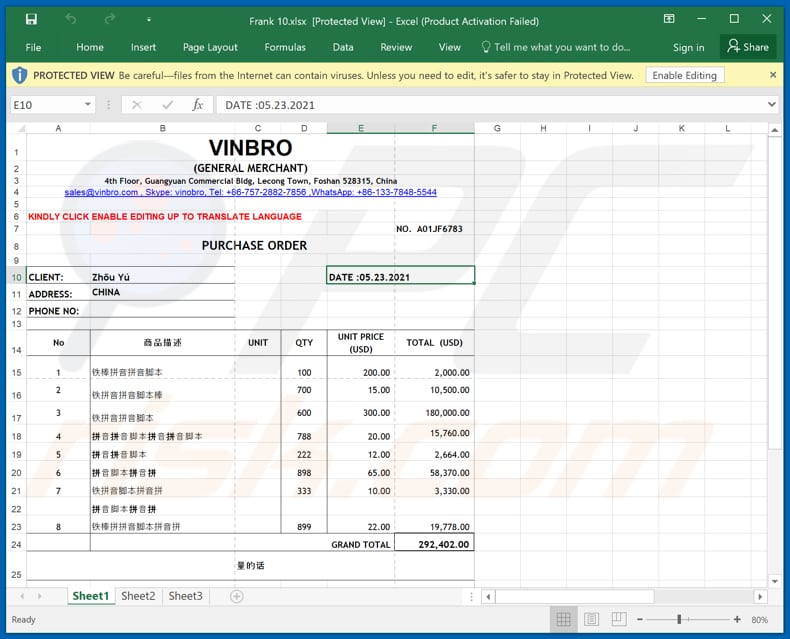790x639 pixels.
Task: Click the 80% zoom level
Action: 759,620
